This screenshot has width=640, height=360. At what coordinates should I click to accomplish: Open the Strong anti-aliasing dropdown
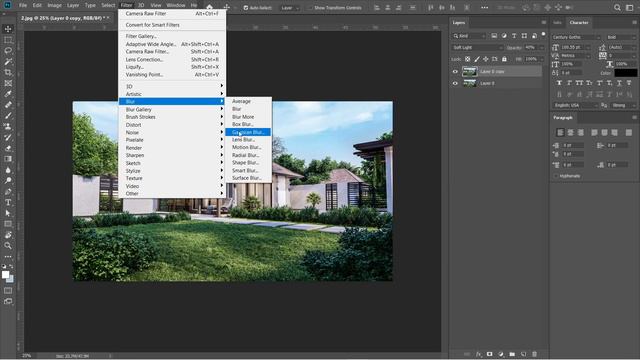click(x=624, y=105)
